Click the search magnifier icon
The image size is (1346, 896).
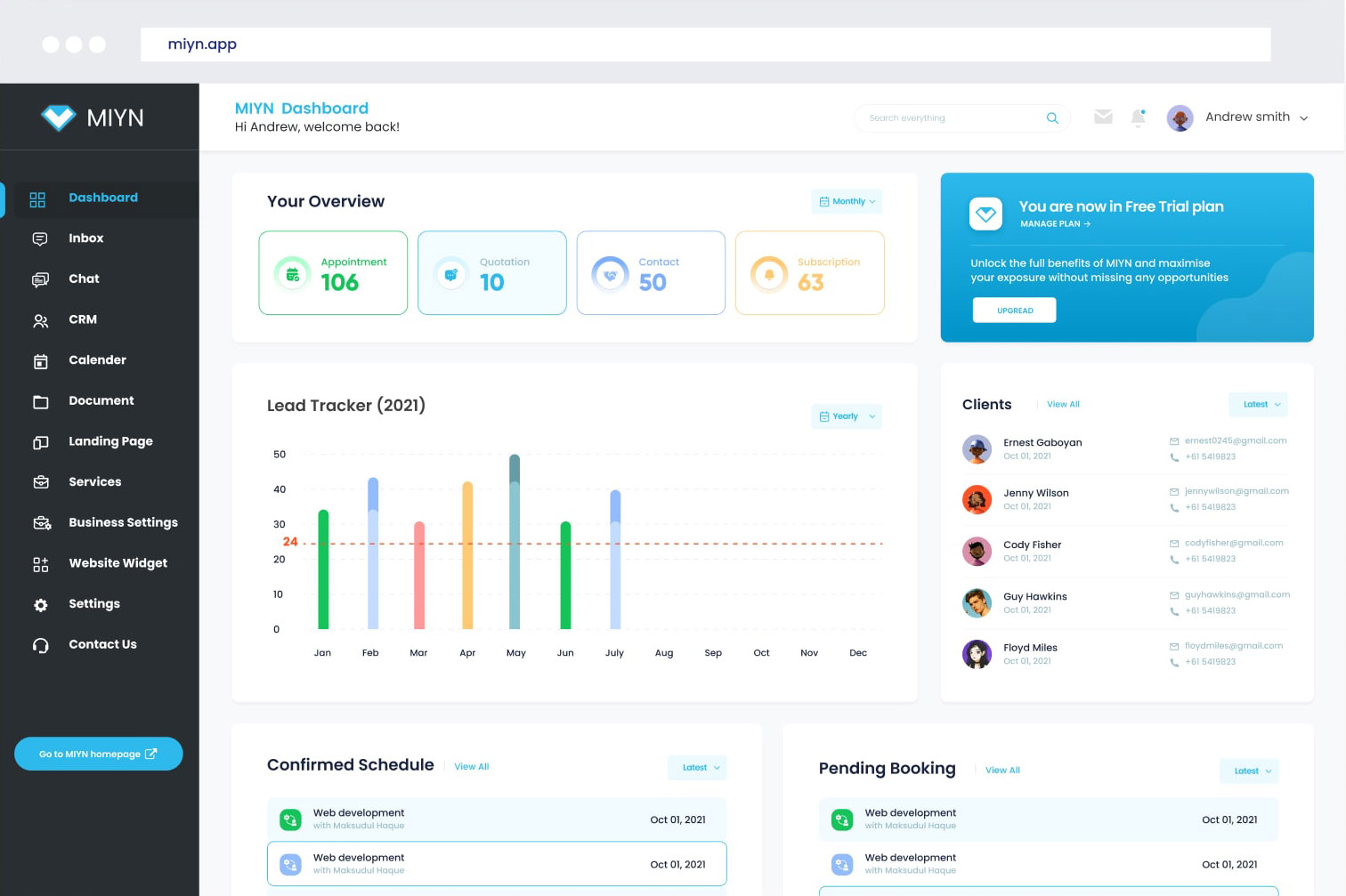pos(1051,117)
